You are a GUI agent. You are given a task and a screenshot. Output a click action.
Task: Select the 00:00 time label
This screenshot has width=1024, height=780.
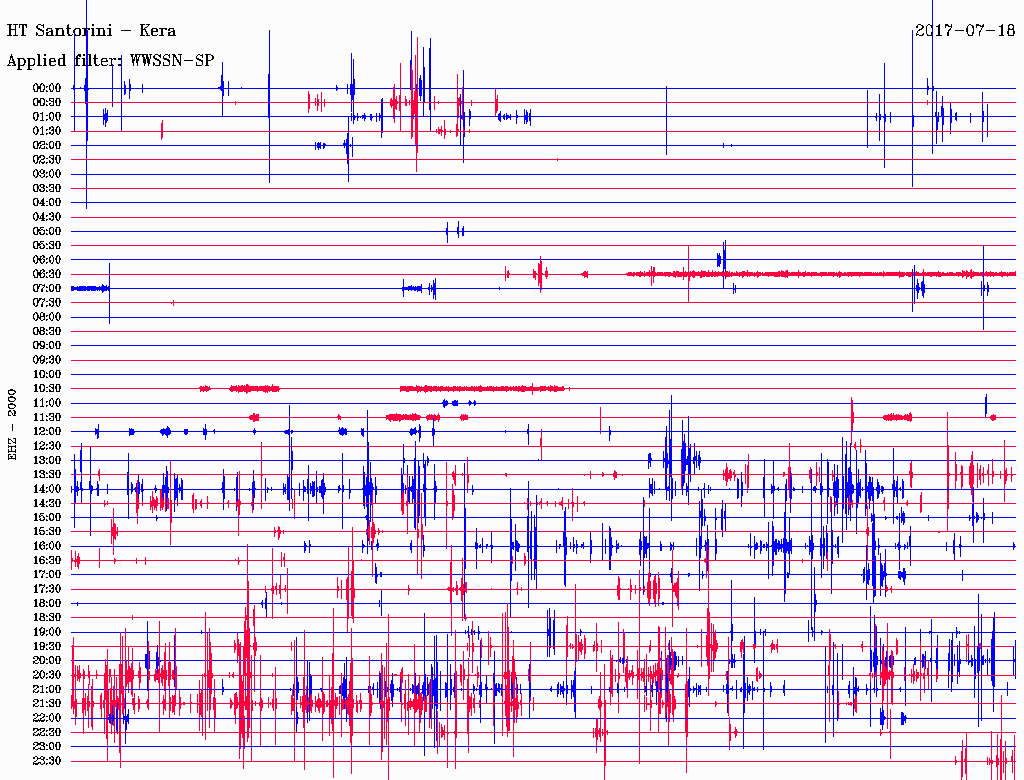[x=47, y=88]
